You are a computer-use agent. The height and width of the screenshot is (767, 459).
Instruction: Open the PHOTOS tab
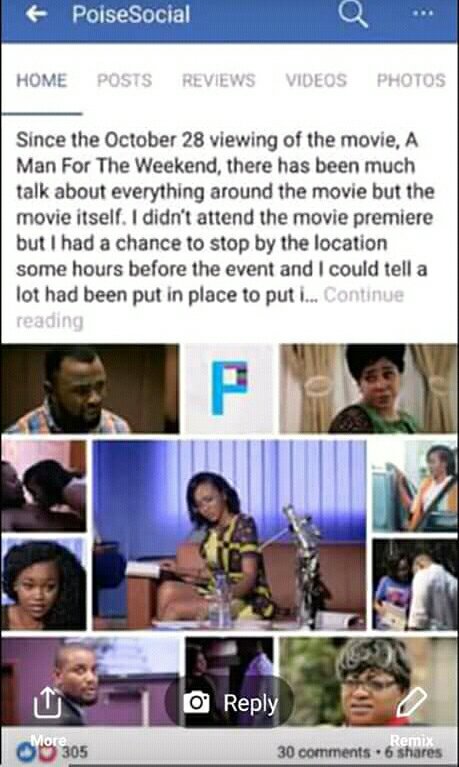point(411,80)
